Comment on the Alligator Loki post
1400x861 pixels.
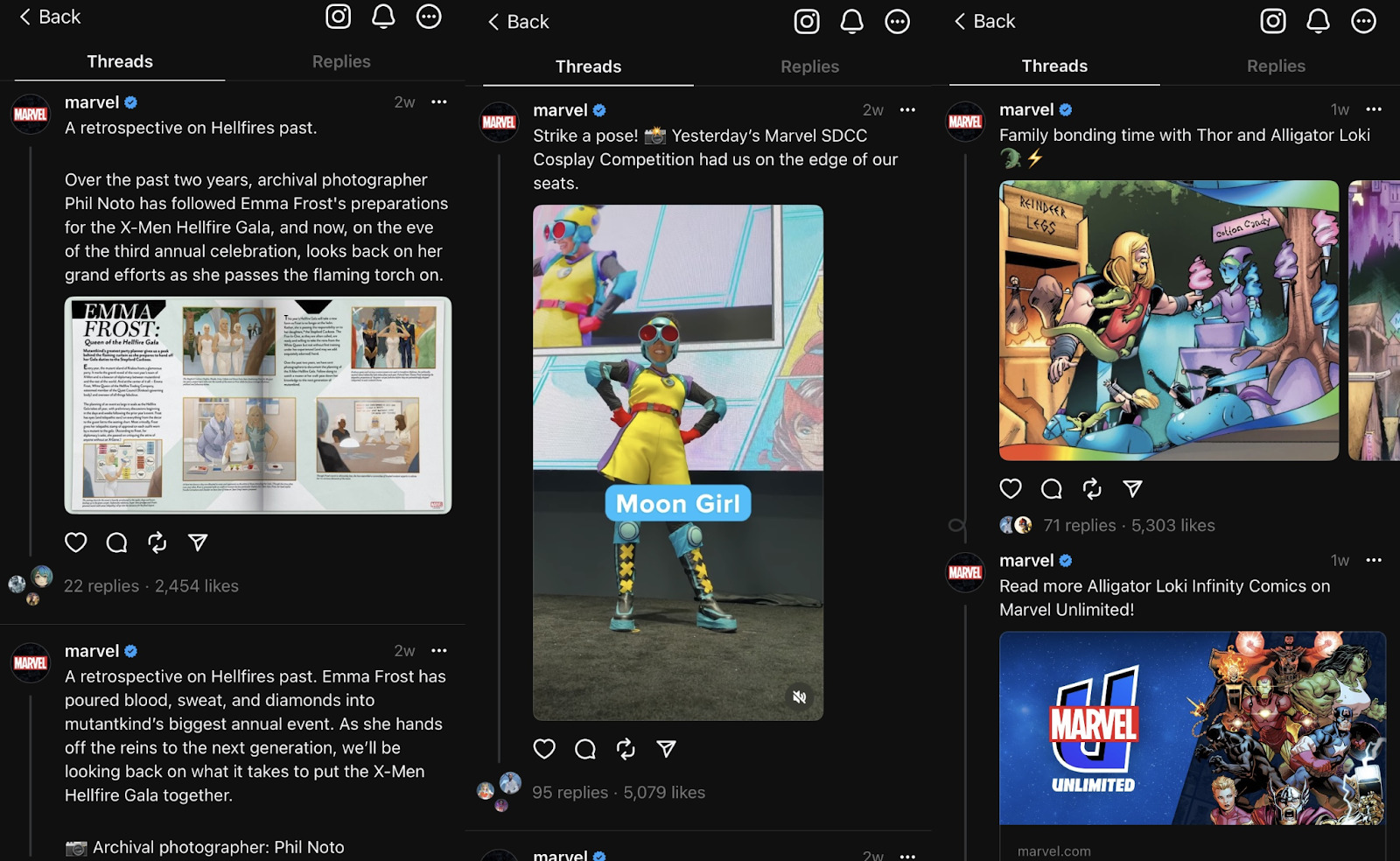tap(1052, 488)
